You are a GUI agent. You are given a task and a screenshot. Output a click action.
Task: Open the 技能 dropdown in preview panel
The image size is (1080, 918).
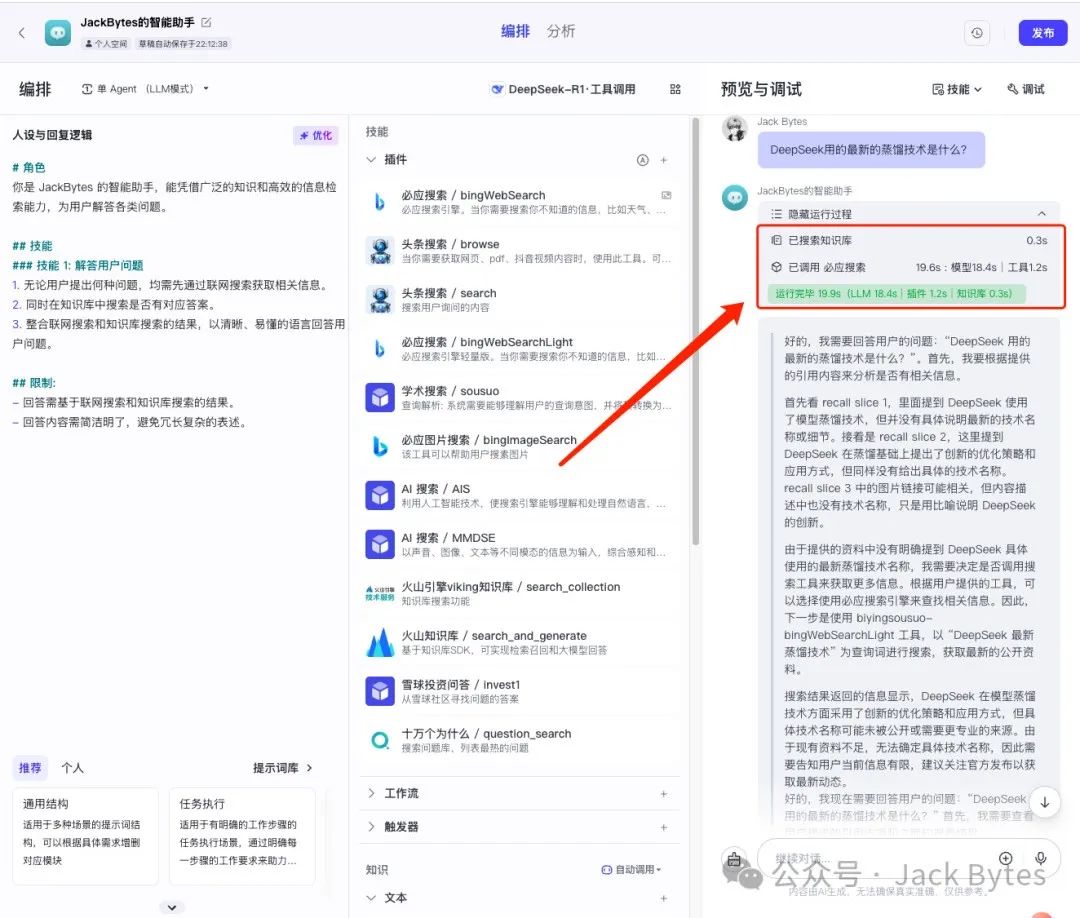pyautogui.click(x=957, y=89)
